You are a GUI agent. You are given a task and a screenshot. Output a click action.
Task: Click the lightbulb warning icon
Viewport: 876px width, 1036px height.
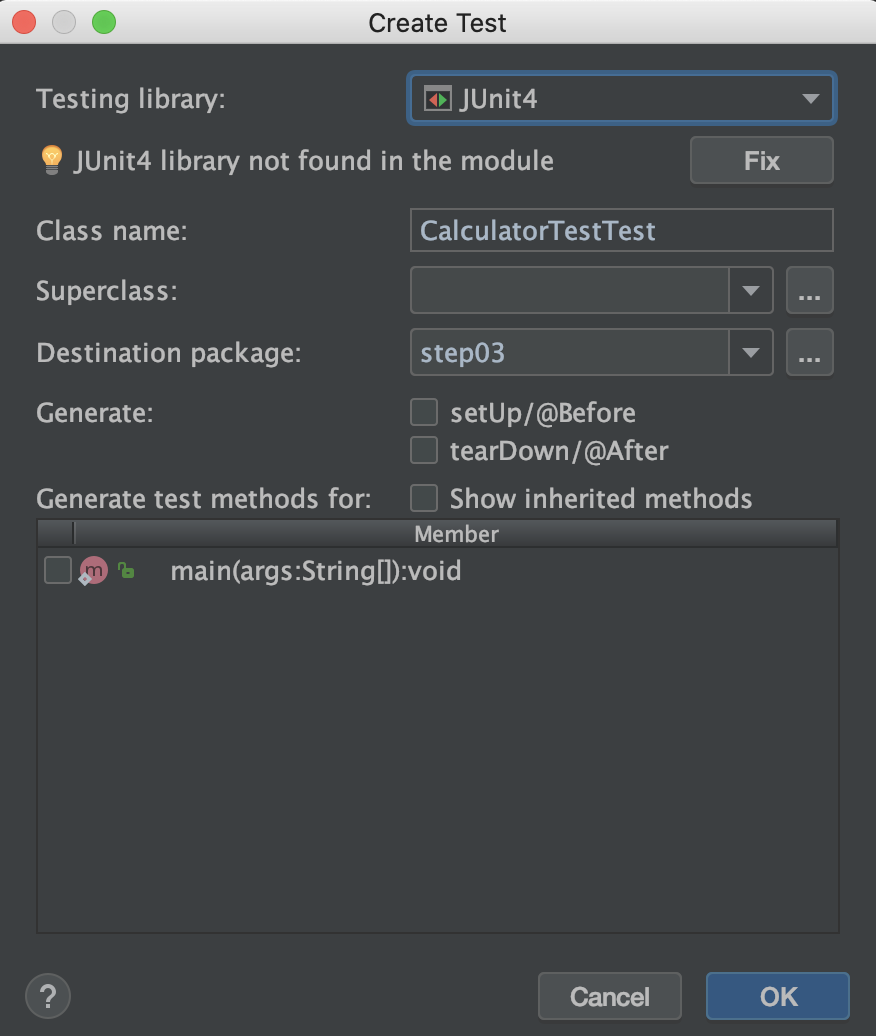(52, 161)
